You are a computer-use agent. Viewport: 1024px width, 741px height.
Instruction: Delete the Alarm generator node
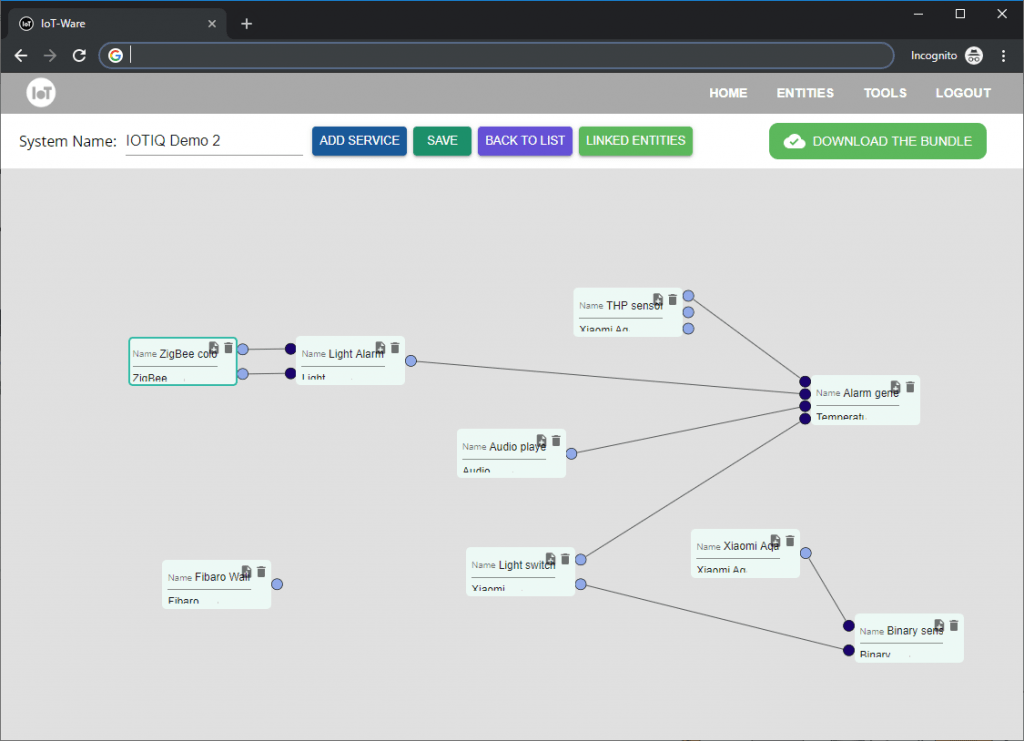(910, 387)
